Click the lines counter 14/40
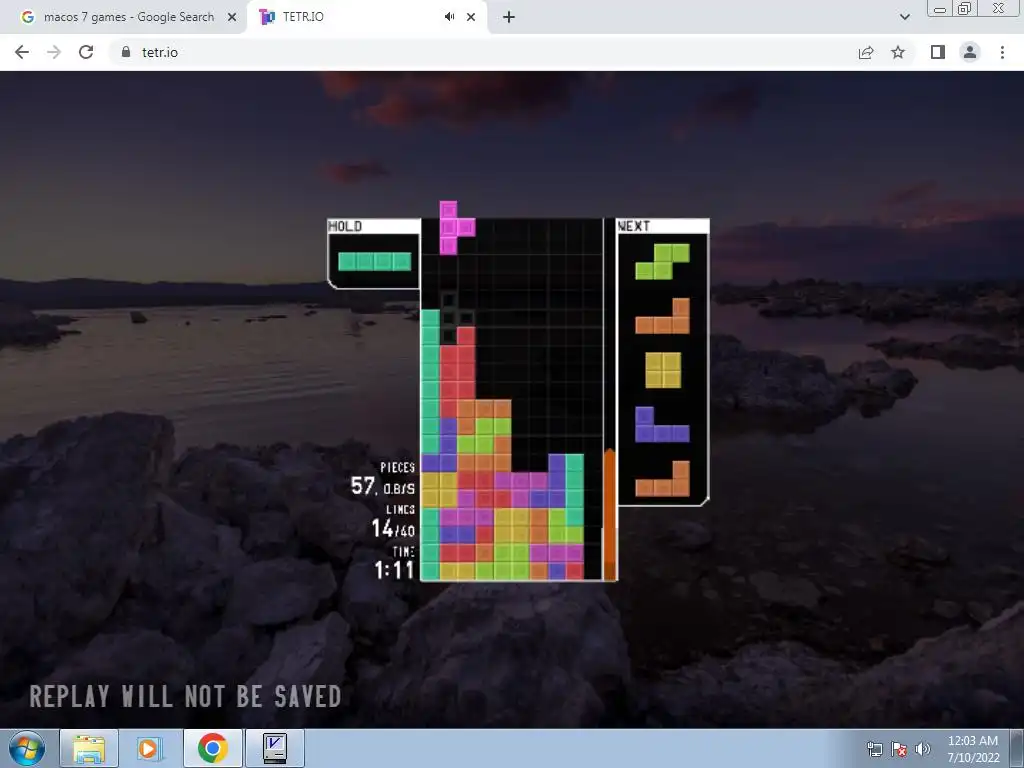This screenshot has width=1024, height=768. tap(393, 528)
